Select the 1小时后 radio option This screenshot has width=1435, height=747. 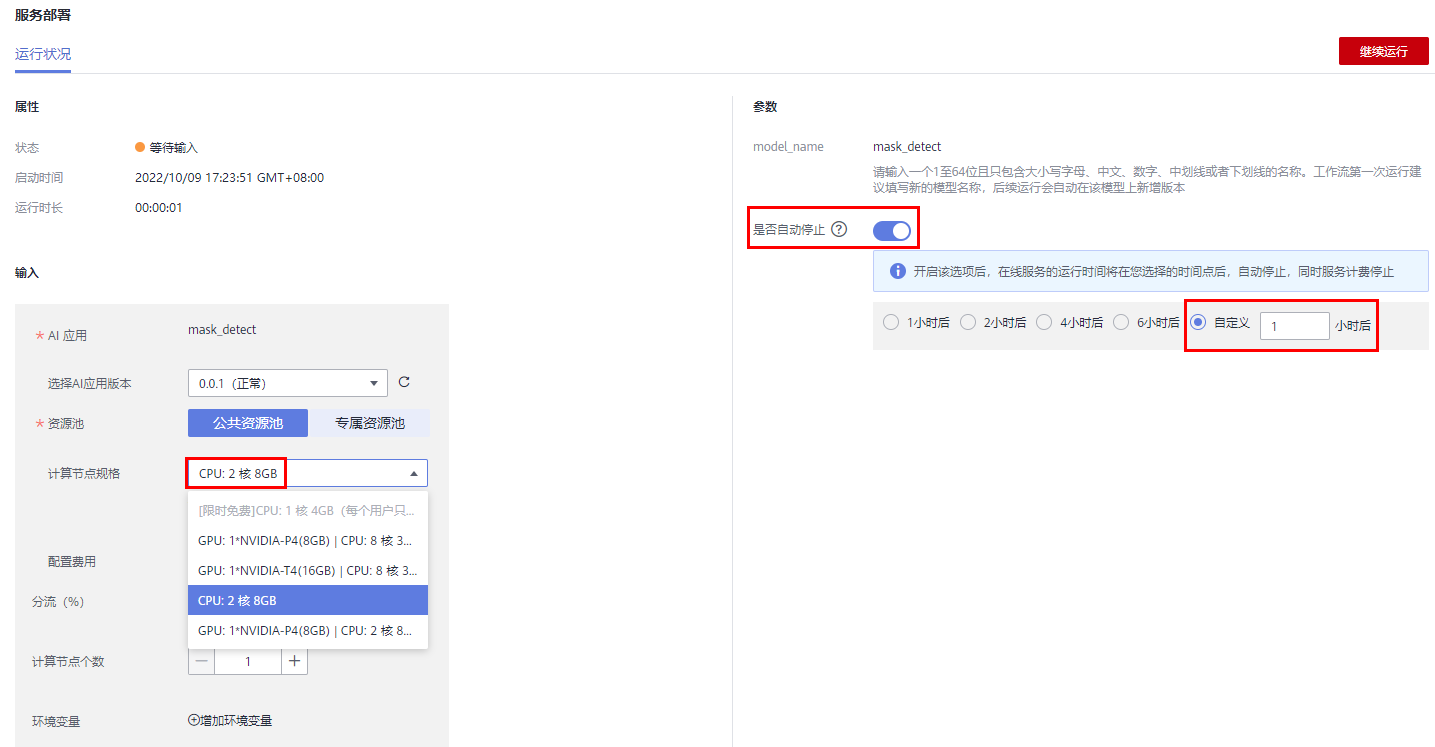pyautogui.click(x=891, y=322)
